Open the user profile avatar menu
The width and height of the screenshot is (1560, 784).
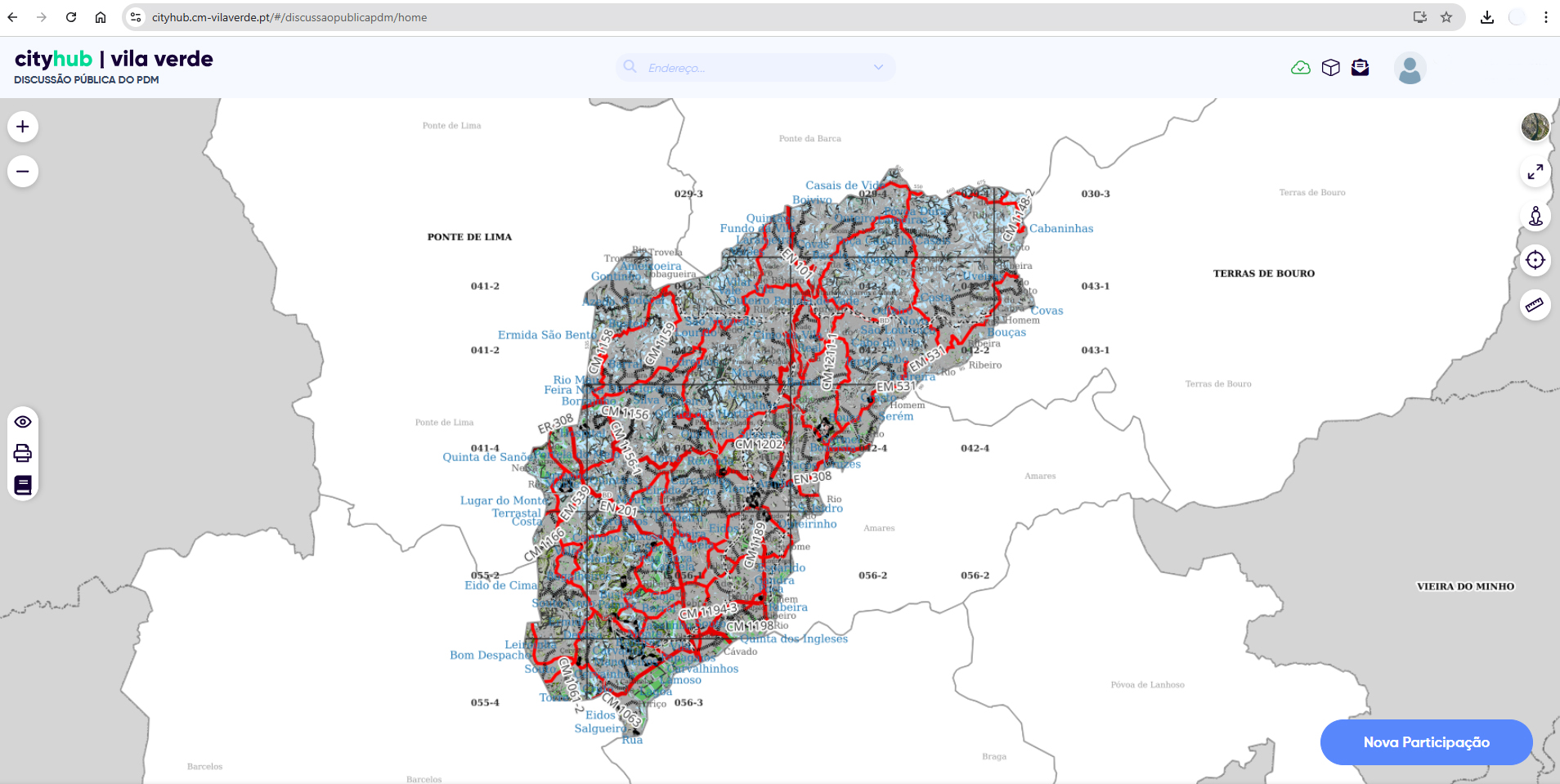[1410, 69]
